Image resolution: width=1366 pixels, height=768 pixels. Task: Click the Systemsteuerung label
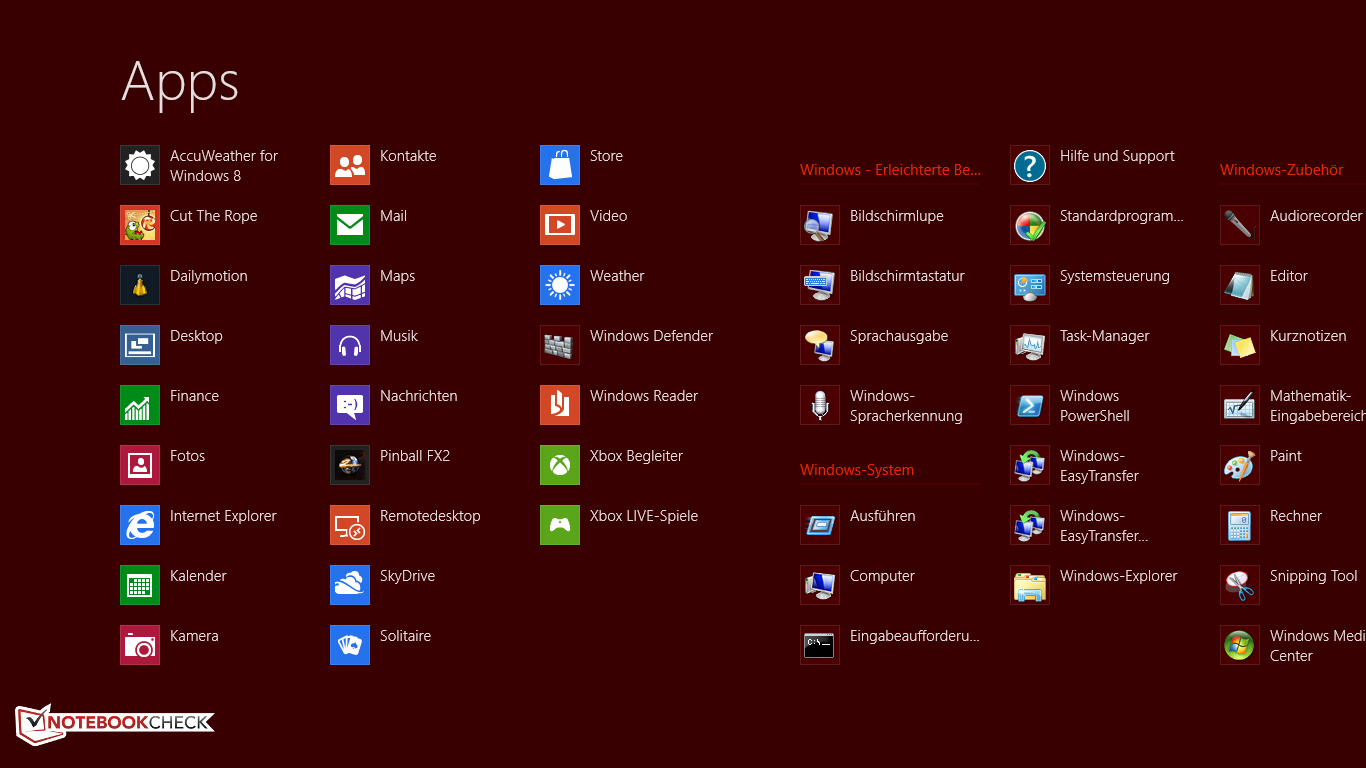[x=1114, y=276]
